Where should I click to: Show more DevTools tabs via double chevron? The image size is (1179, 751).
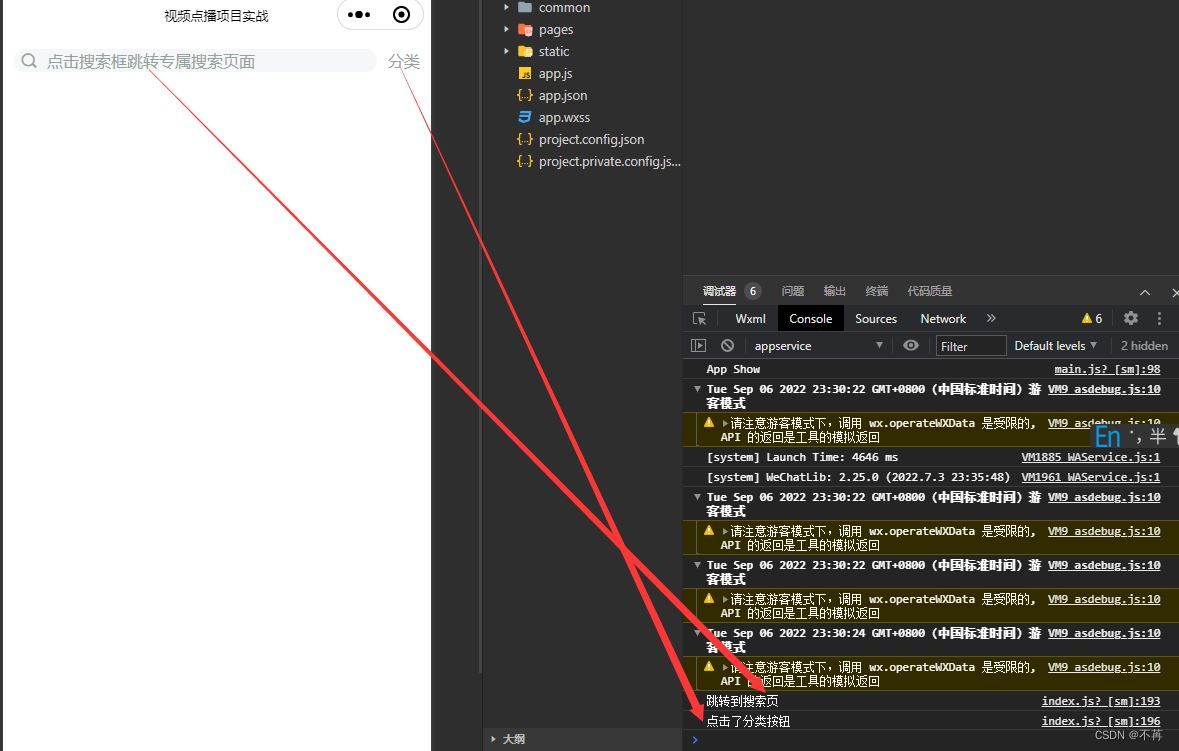click(991, 318)
